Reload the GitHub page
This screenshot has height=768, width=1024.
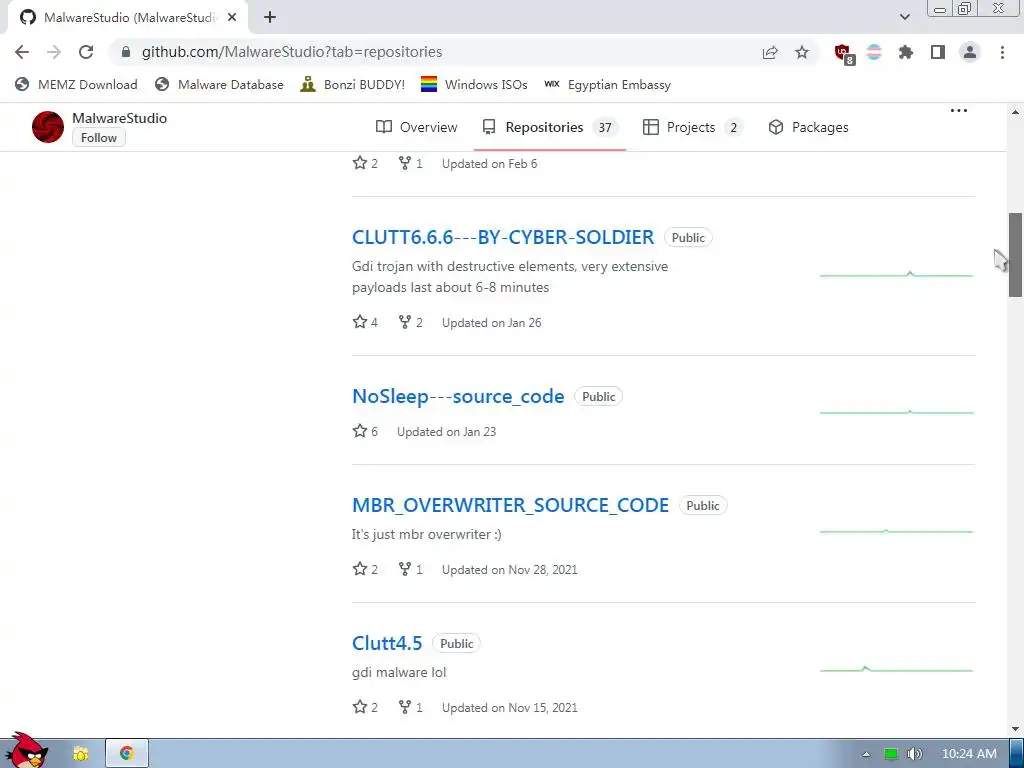coord(86,52)
